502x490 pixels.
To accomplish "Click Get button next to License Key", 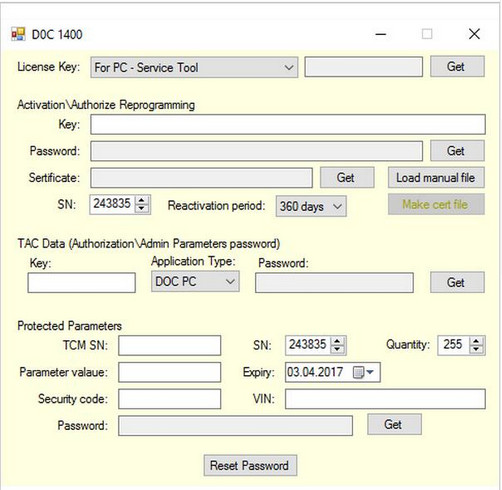I will coord(457,67).
